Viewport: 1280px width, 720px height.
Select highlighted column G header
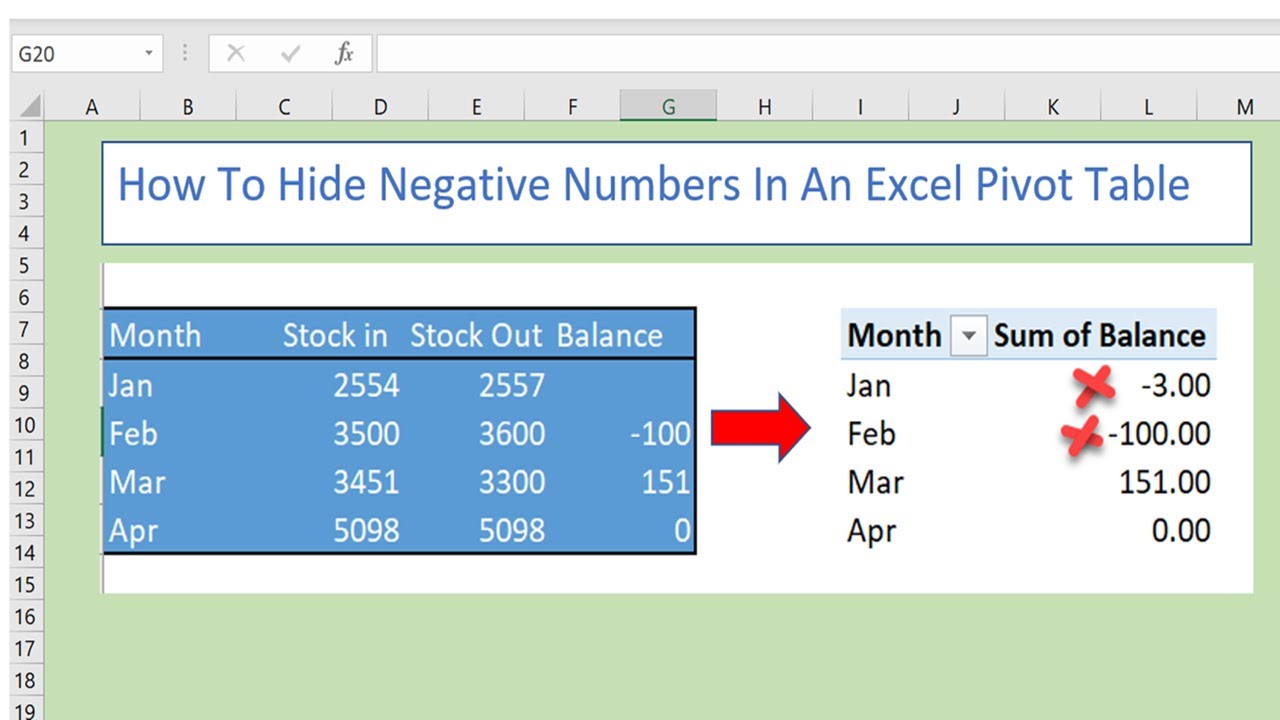tap(668, 106)
